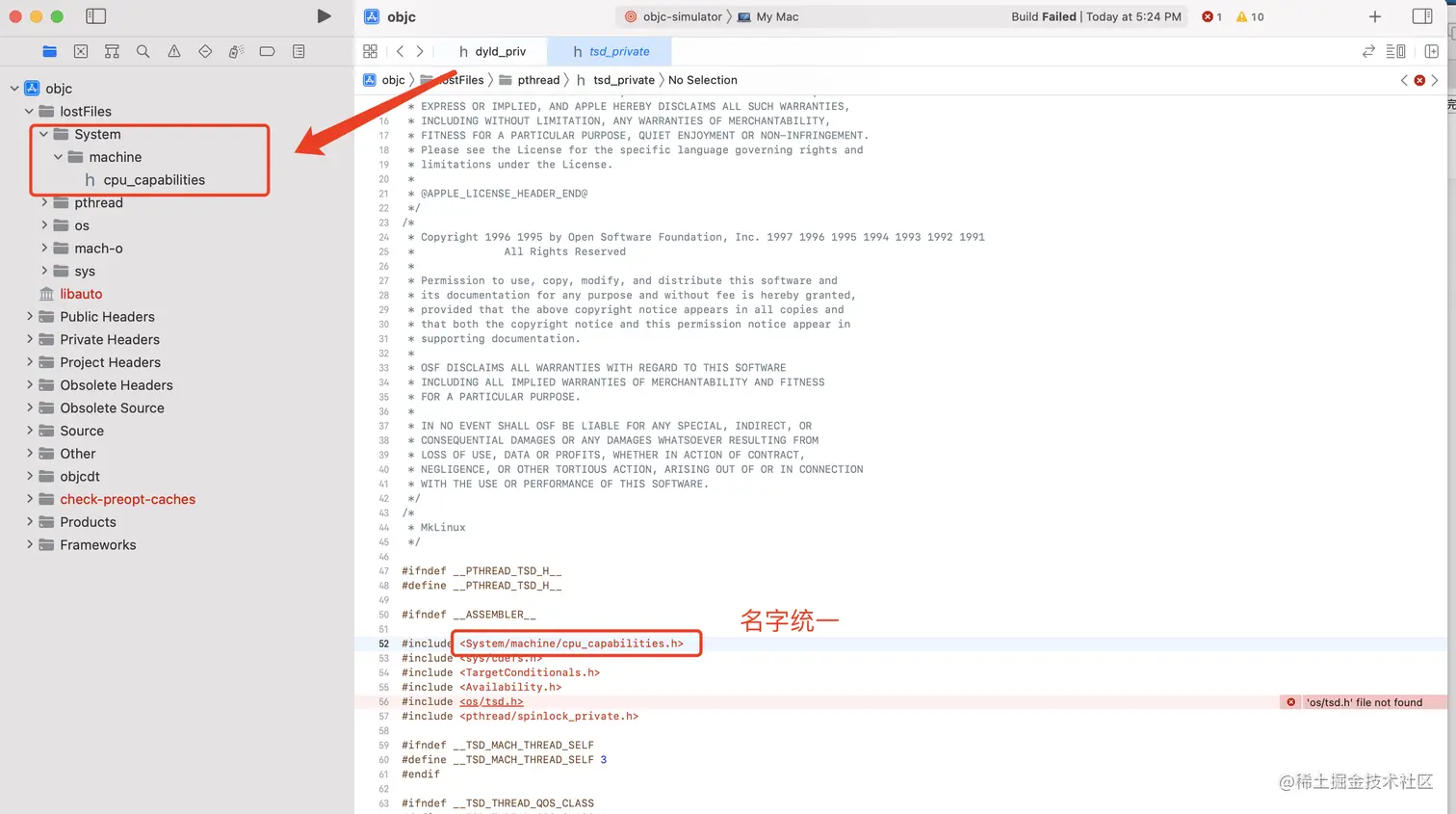Show the 1 error in toolbar
Screen dimensions: 1456x814
tap(1211, 16)
